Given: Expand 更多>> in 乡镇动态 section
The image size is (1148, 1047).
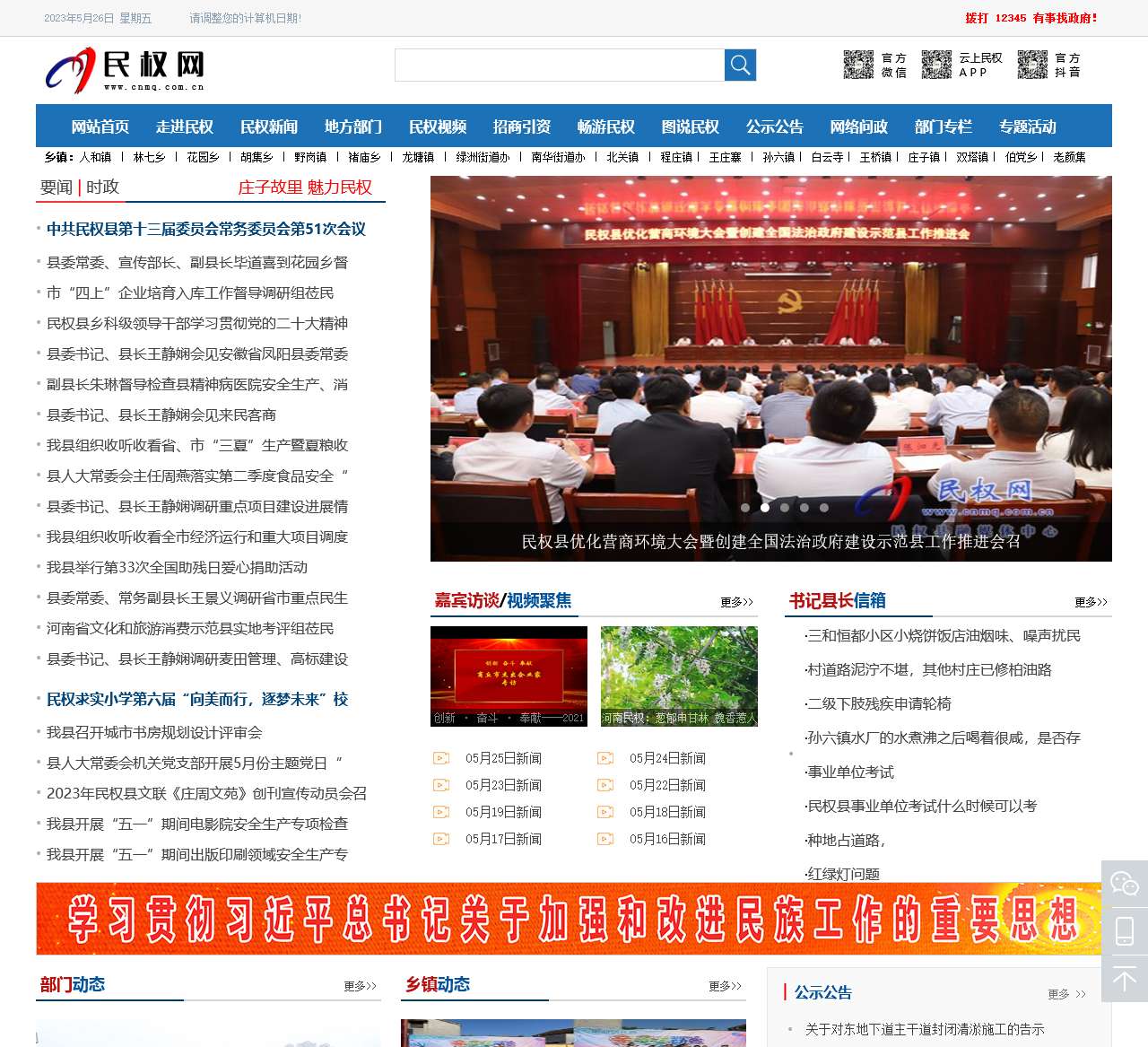Looking at the screenshot, I should pos(726,986).
